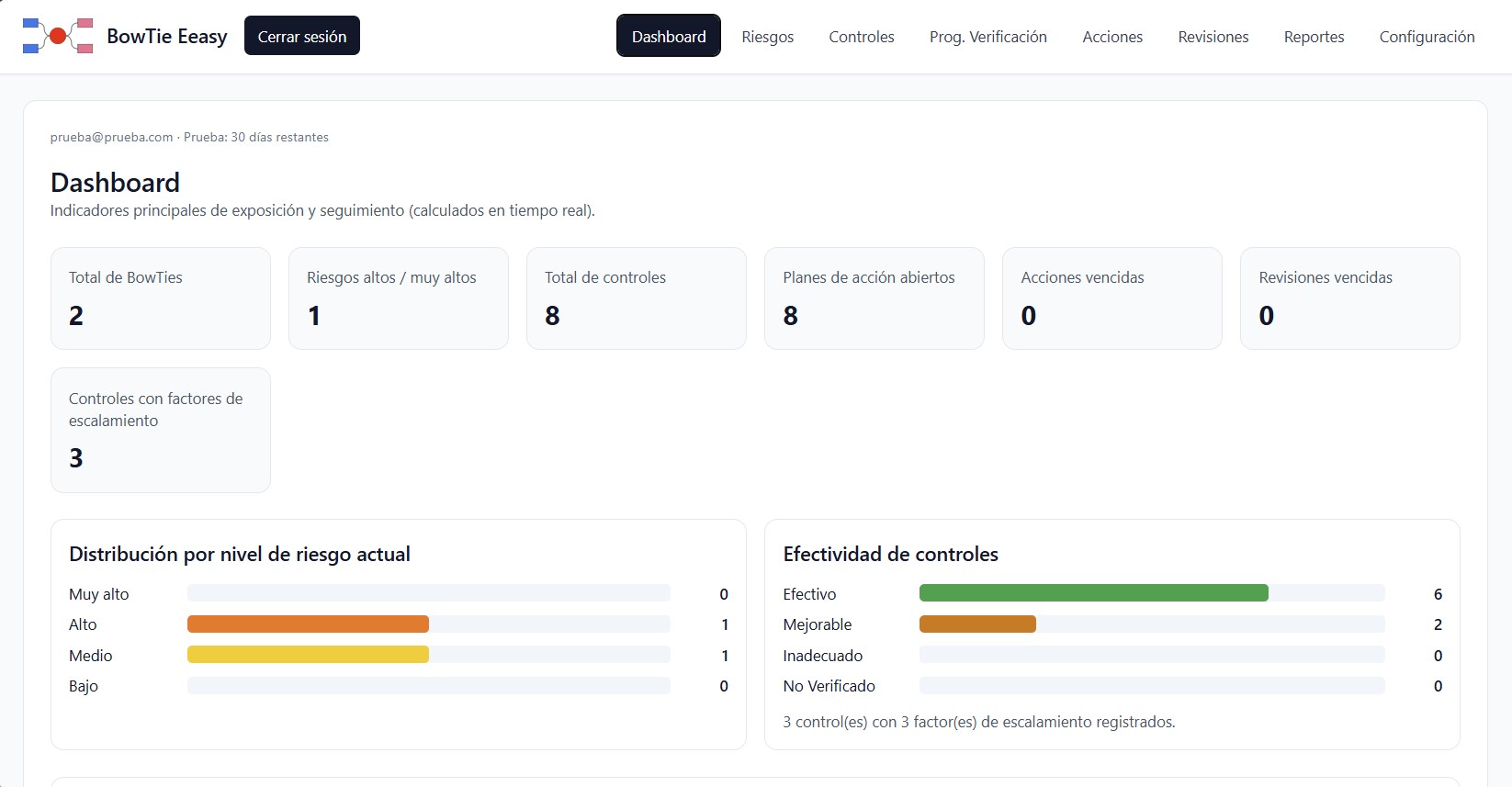The width and height of the screenshot is (1512, 787).
Task: Open the Dashboard tab
Action: click(x=669, y=36)
